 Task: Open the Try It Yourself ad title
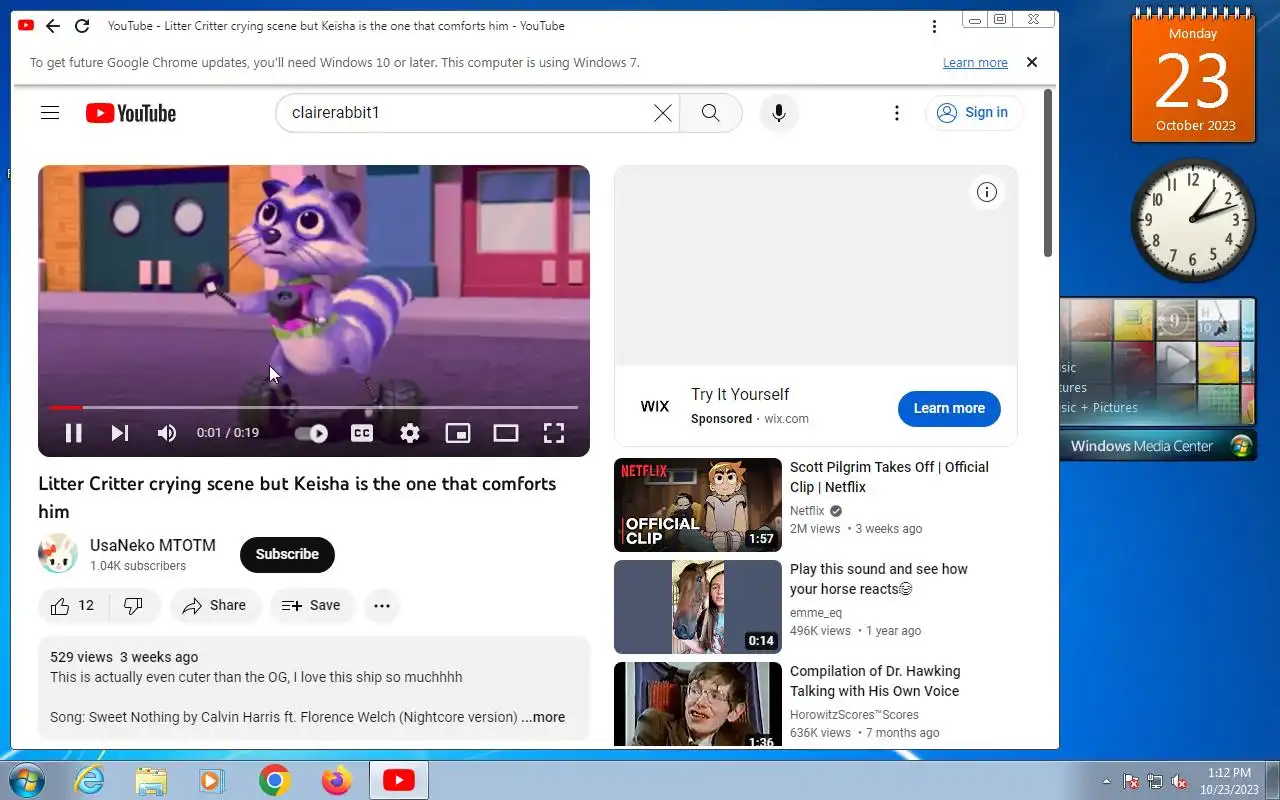(740, 394)
